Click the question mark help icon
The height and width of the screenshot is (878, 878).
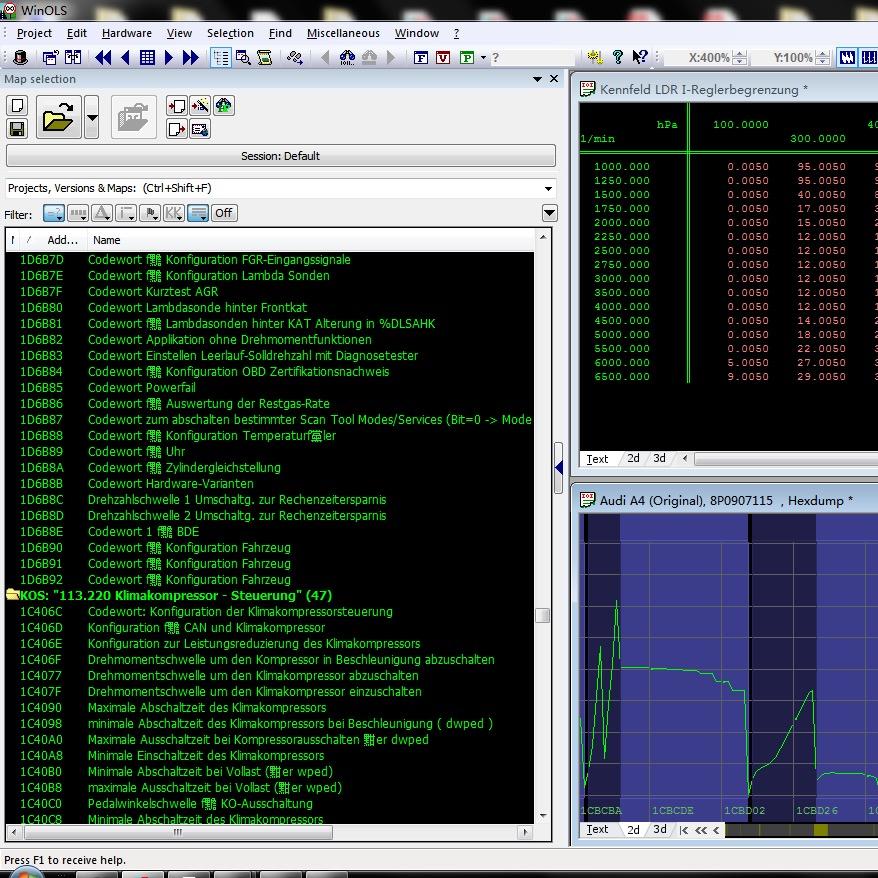click(617, 58)
